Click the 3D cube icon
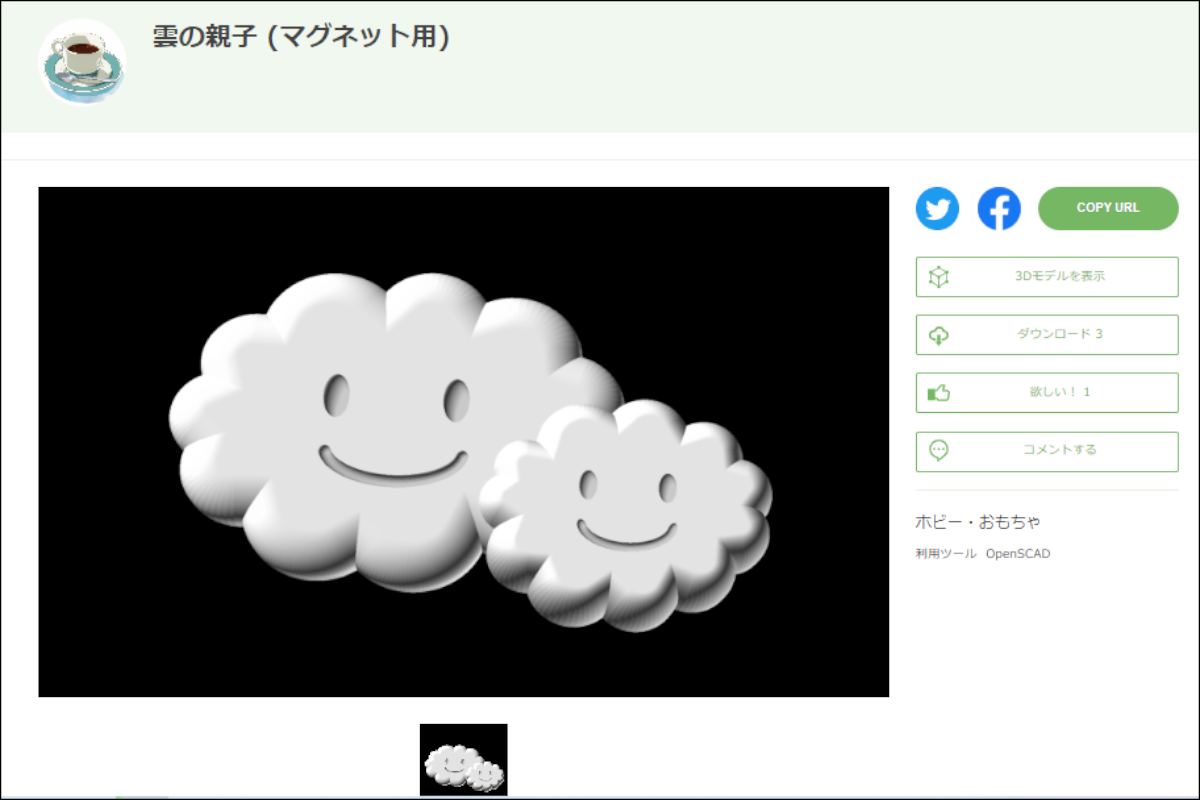This screenshot has width=1200, height=800. [938, 277]
